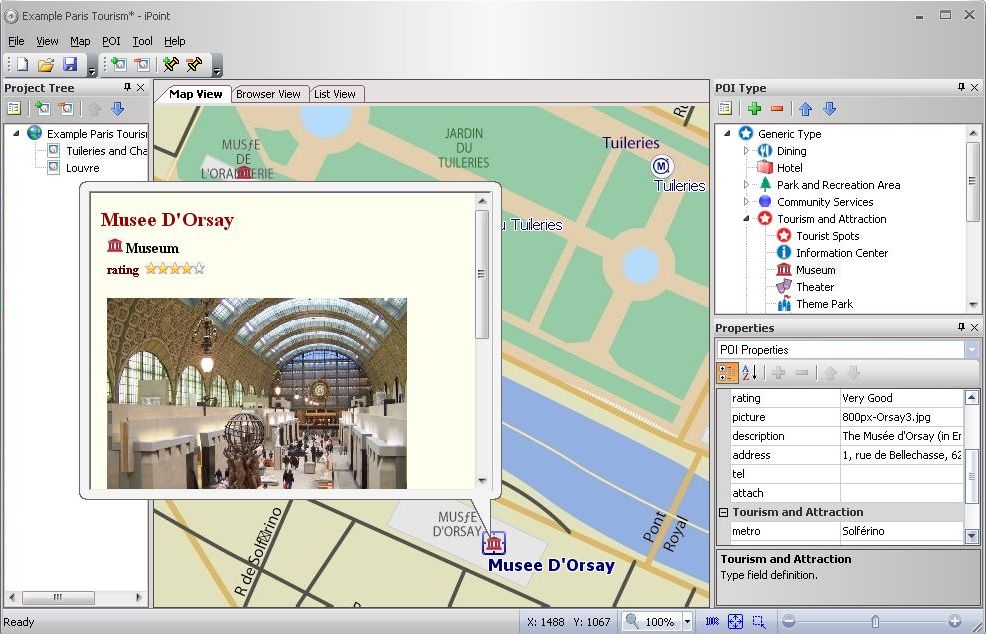Click the Musee D'Orsay marker on the map

coord(494,543)
